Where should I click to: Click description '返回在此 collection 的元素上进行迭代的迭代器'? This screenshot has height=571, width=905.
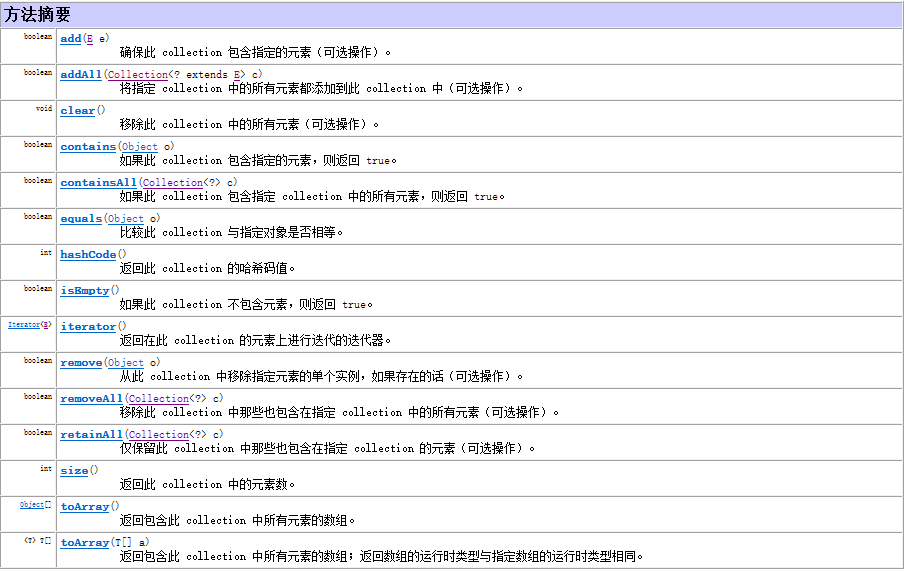point(252,341)
